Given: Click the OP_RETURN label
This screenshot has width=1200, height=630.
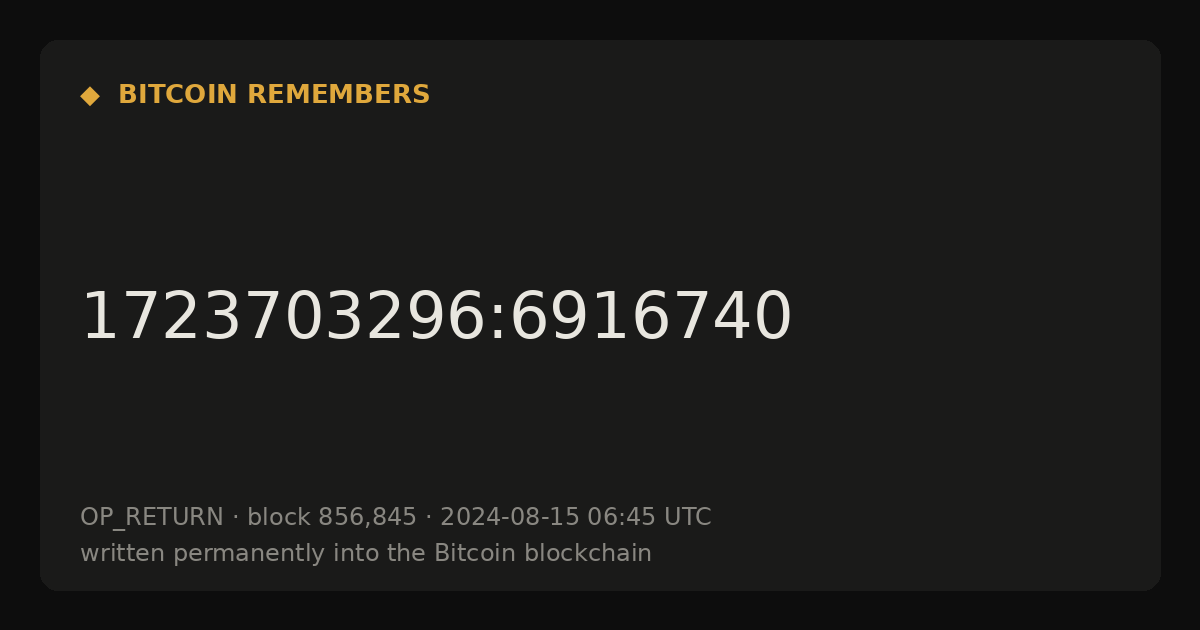Looking at the screenshot, I should point(152,518).
